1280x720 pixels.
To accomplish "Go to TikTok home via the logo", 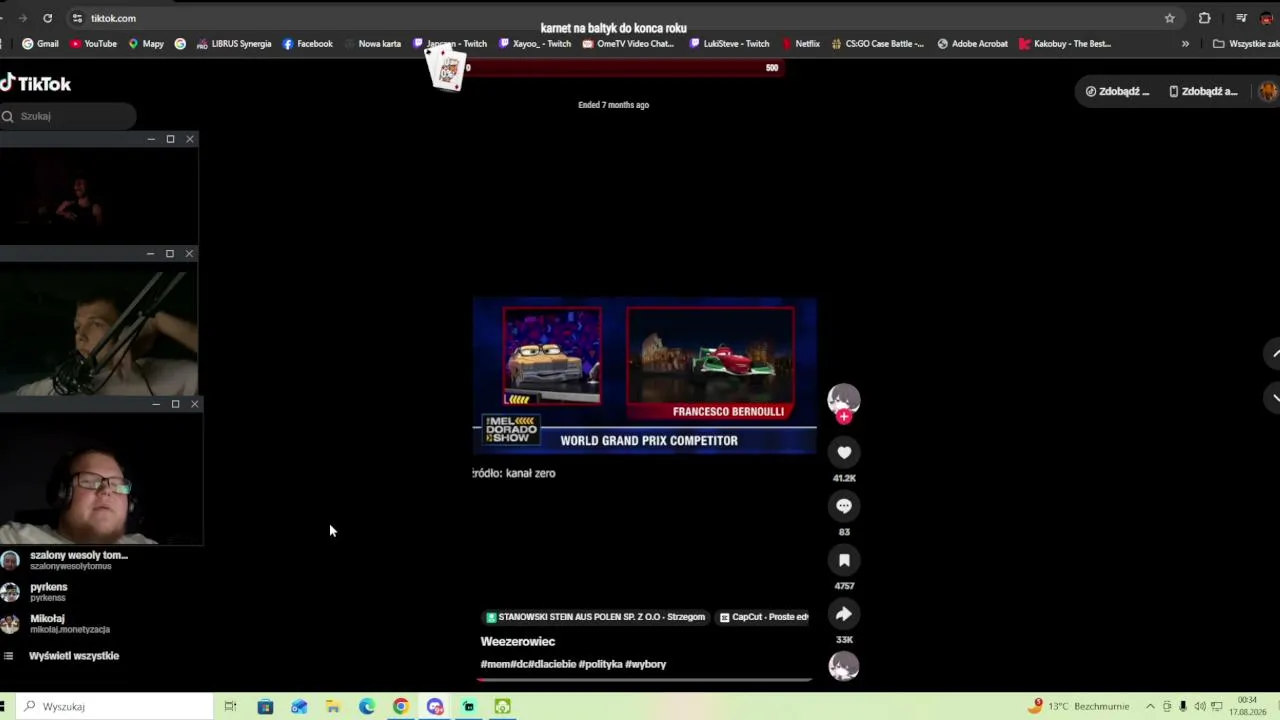I will click(x=36, y=84).
